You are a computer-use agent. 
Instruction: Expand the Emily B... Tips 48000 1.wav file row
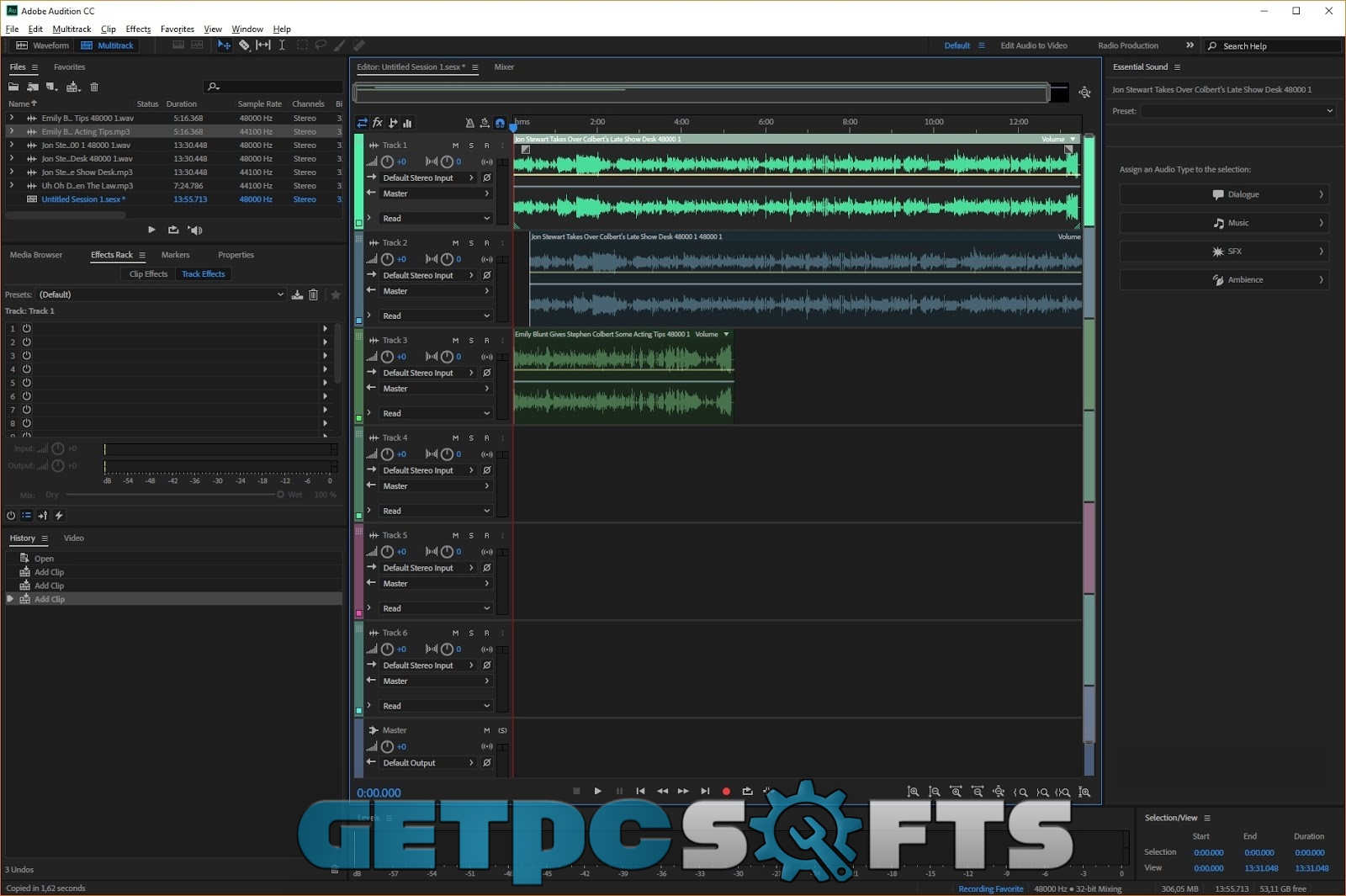tap(12, 118)
